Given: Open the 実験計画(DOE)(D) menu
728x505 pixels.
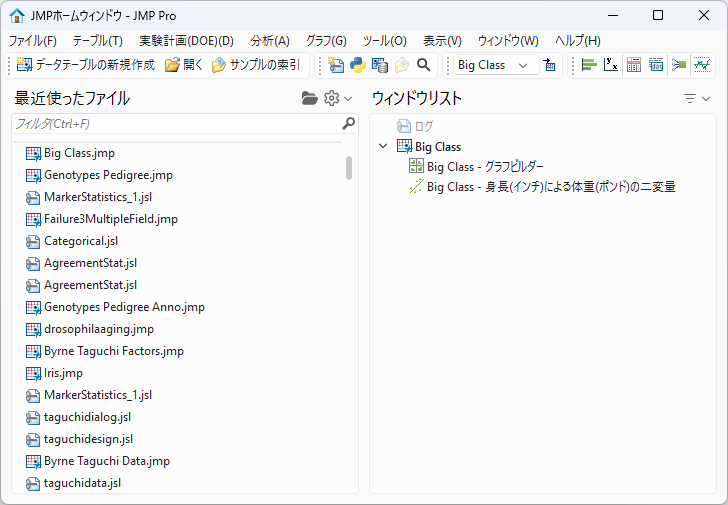Looking at the screenshot, I should point(187,41).
